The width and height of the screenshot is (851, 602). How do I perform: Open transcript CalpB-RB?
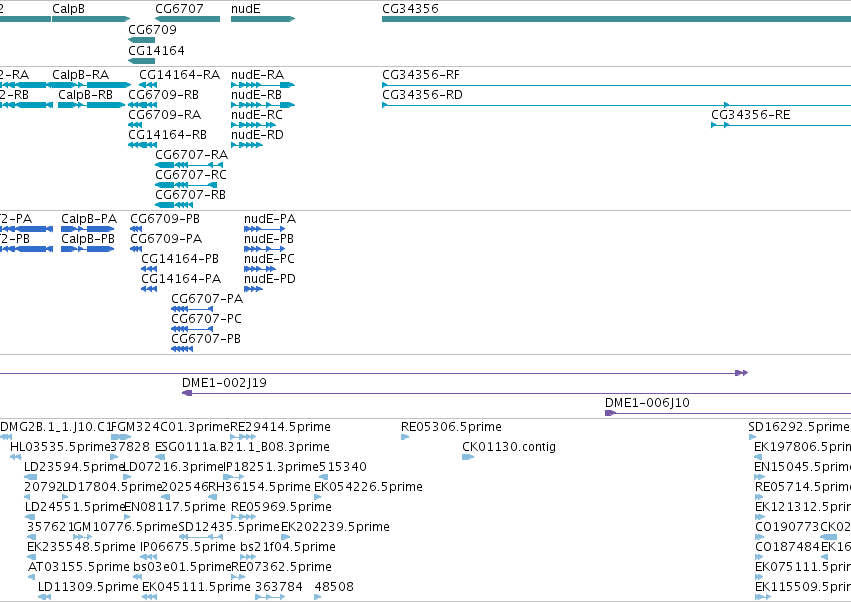click(91, 105)
